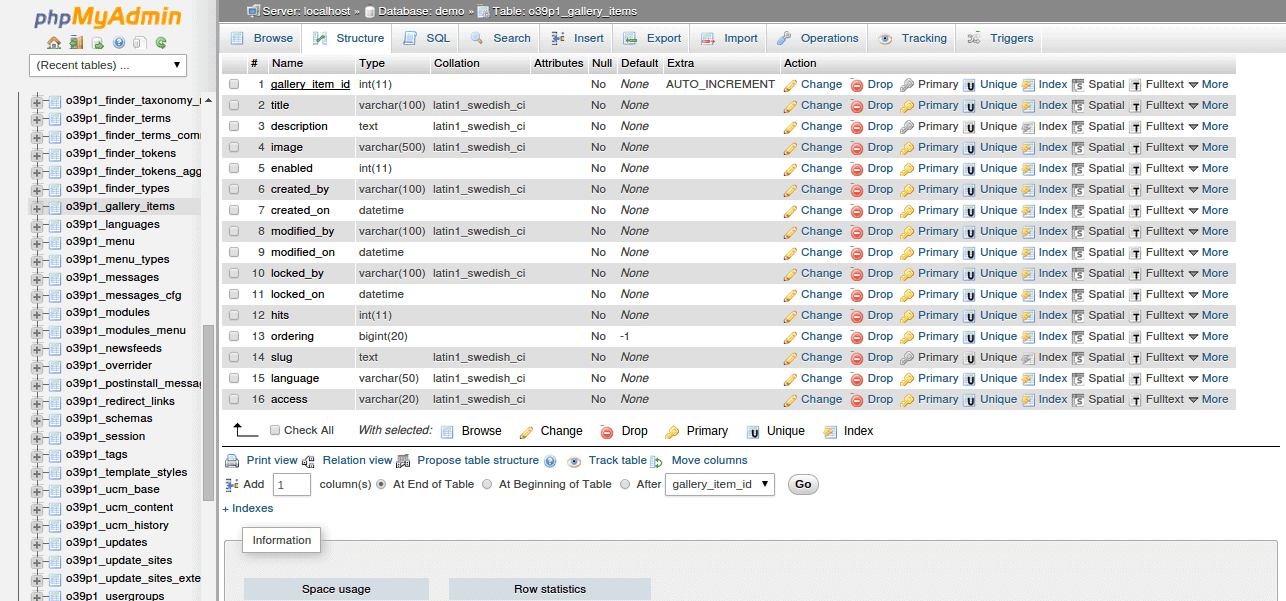Click the green reload navigation icon
Image resolution: width=1286 pixels, height=601 pixels.
click(x=161, y=43)
